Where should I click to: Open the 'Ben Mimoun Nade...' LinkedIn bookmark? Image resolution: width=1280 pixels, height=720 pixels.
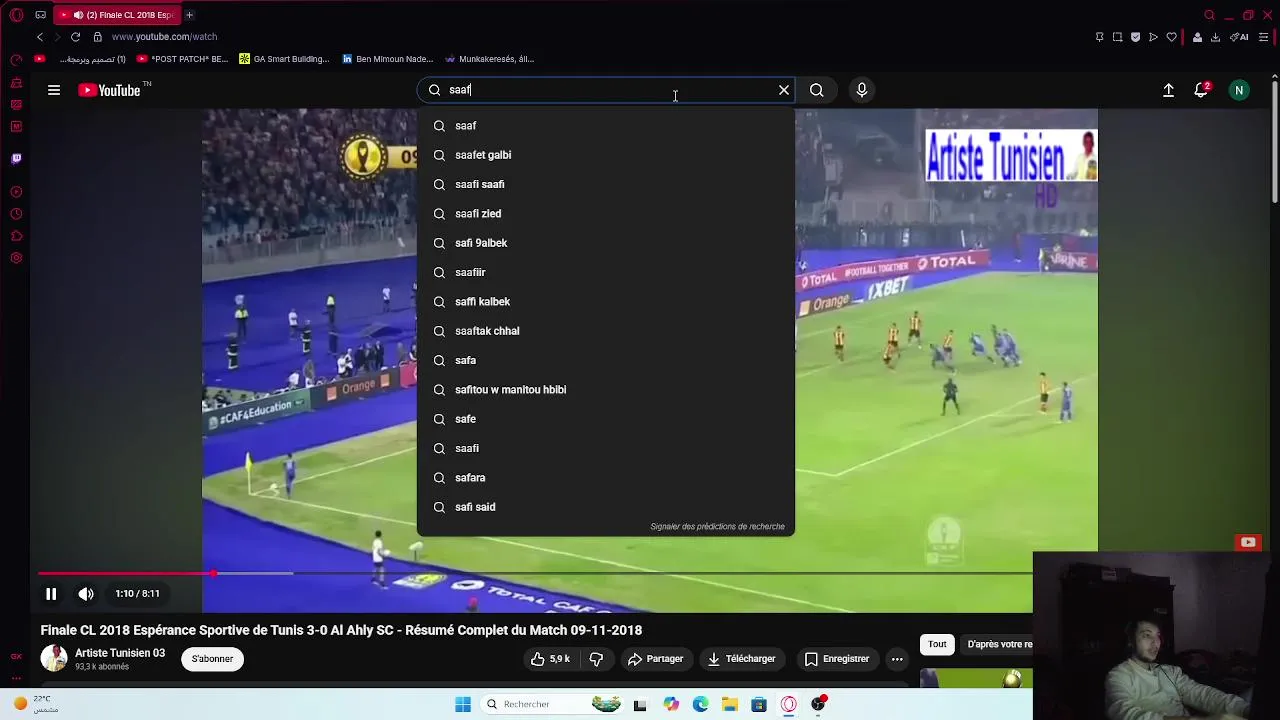point(388,59)
